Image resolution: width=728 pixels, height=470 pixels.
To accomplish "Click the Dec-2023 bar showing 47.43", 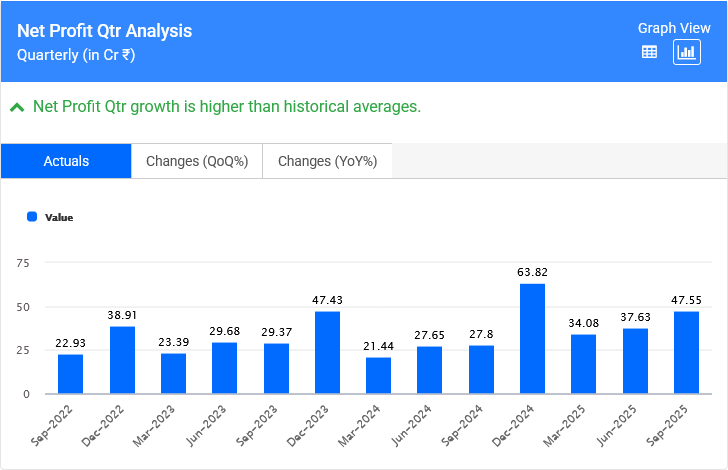I will (x=327, y=353).
